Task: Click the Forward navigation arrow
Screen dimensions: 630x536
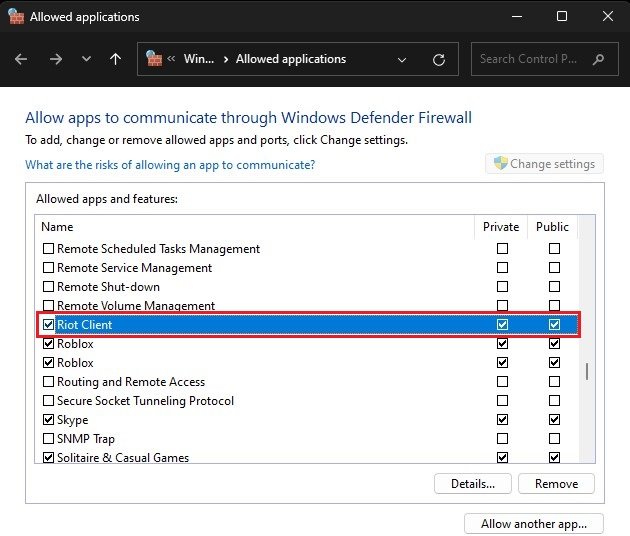Action: 55,59
